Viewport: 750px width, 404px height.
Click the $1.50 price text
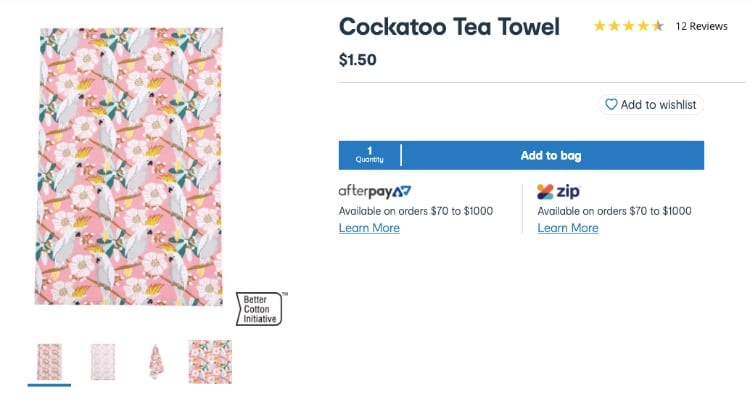click(x=360, y=60)
